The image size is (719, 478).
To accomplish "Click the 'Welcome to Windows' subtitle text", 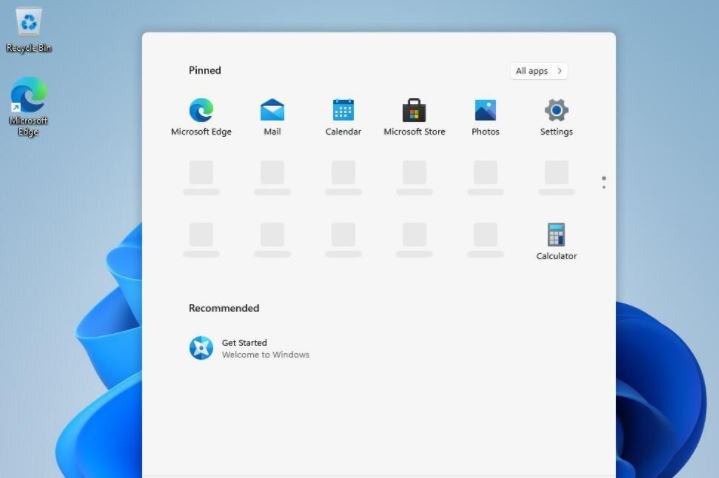I will tap(265, 355).
